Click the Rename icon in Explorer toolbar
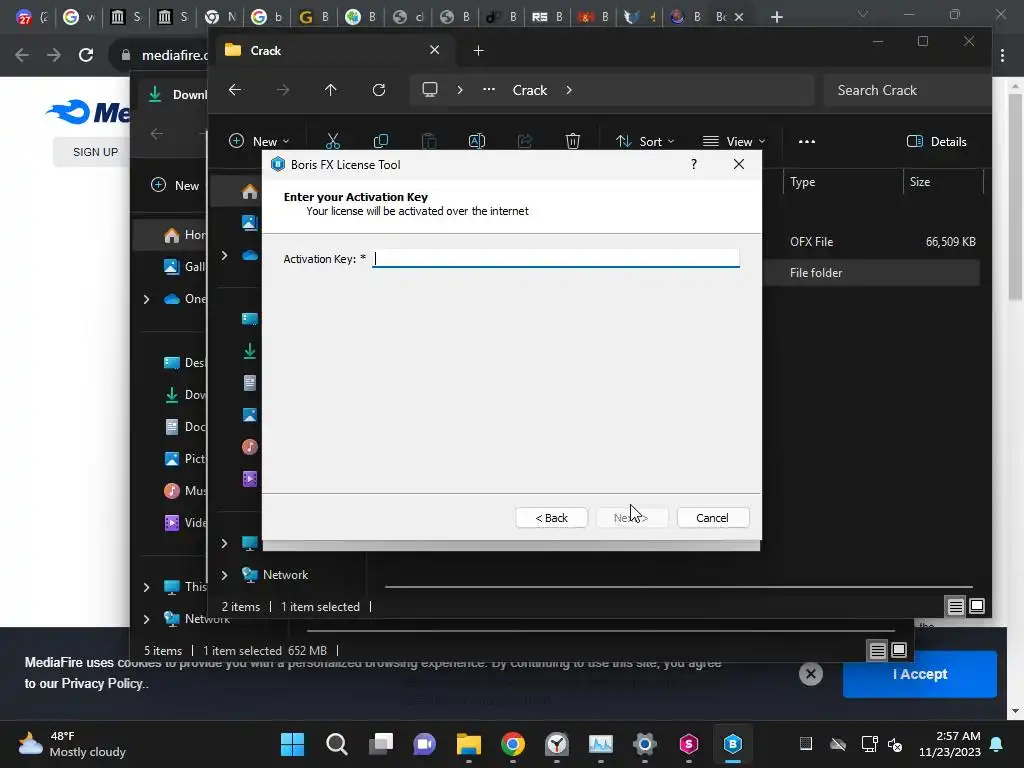1024x768 pixels. (x=477, y=141)
